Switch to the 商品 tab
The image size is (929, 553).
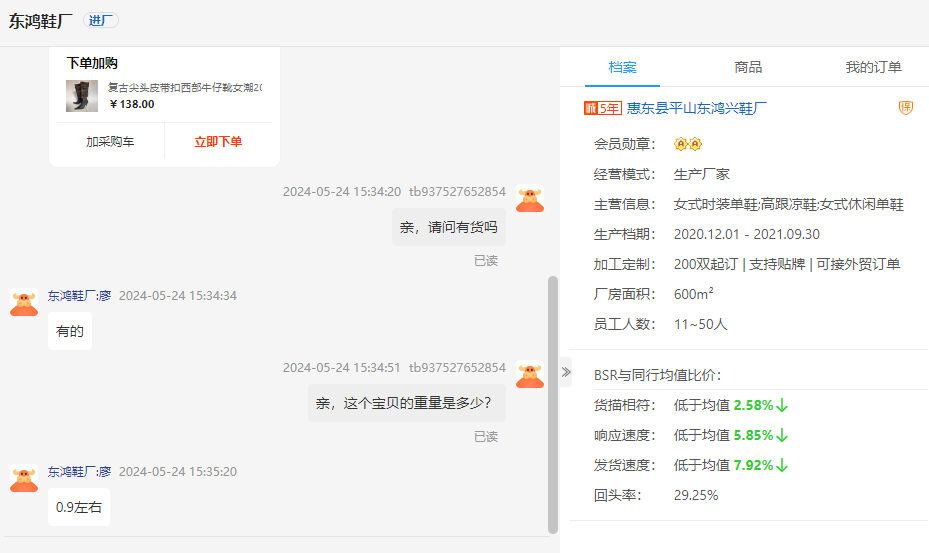point(748,67)
